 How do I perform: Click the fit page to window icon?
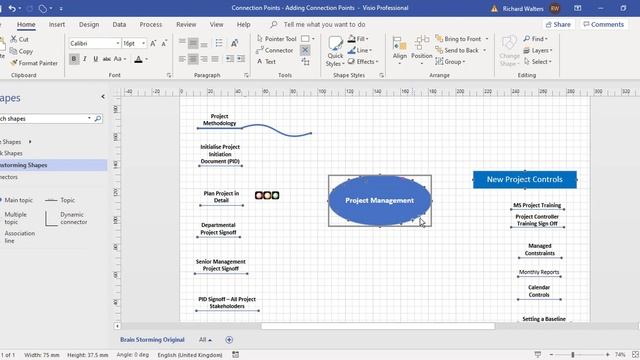click(x=635, y=355)
